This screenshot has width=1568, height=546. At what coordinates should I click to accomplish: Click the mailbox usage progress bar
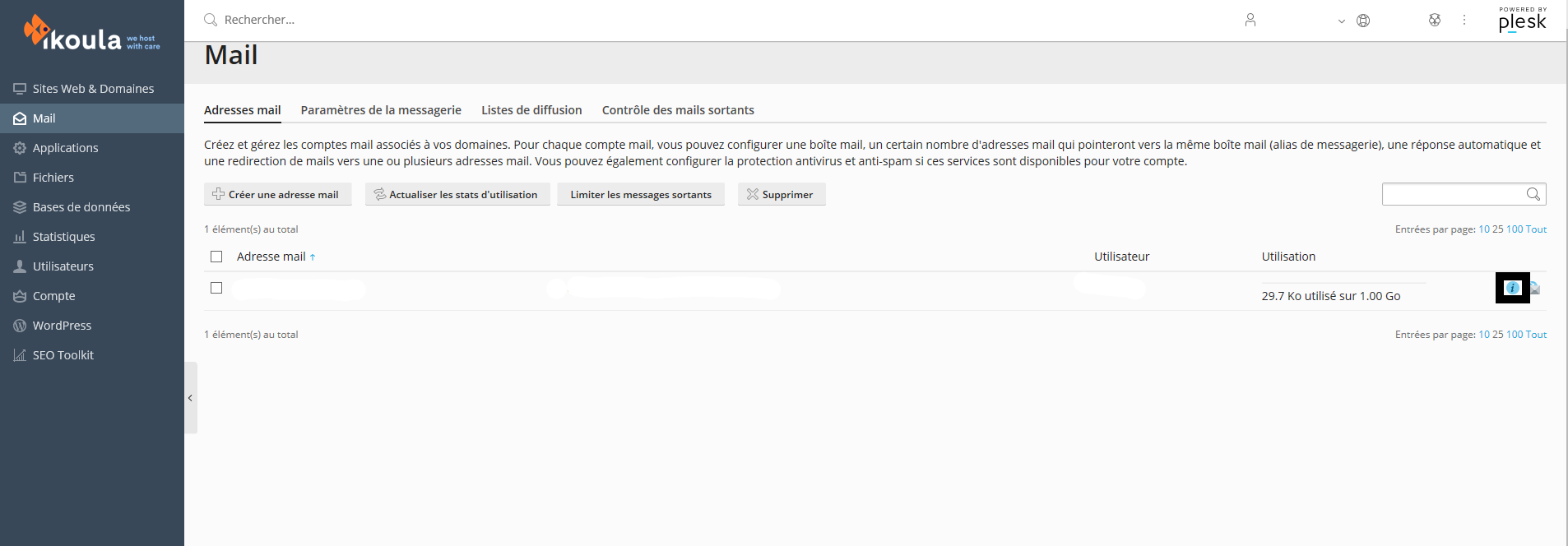(1343, 283)
